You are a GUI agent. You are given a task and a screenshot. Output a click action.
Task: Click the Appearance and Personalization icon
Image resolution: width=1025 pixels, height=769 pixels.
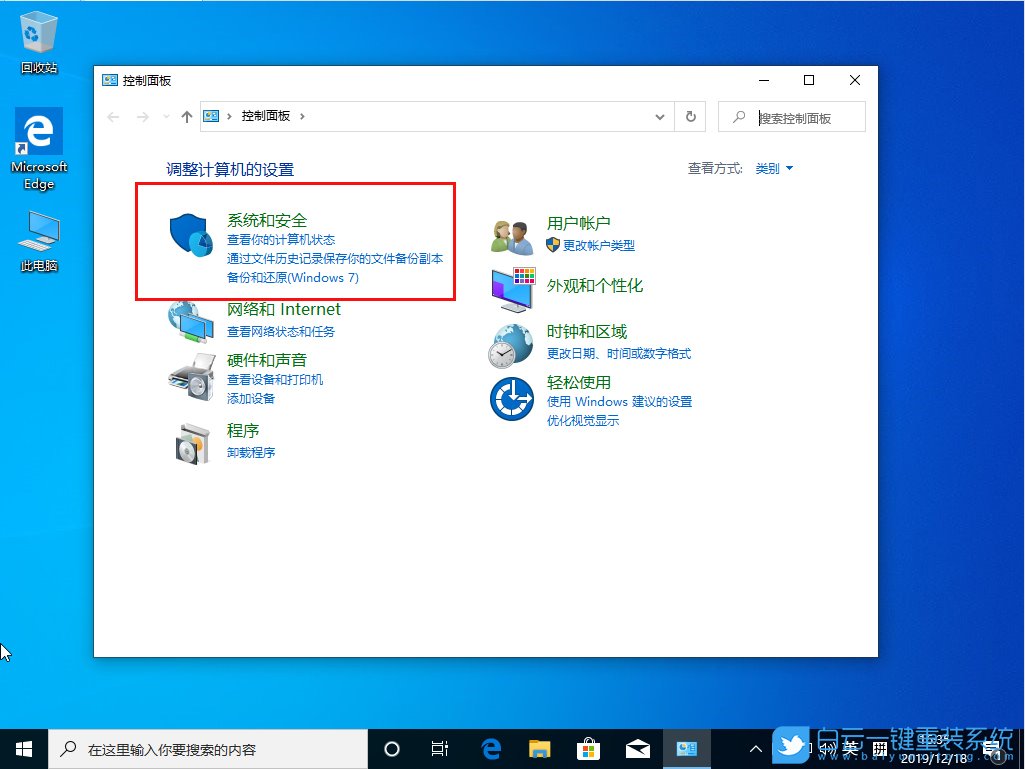pyautogui.click(x=511, y=290)
